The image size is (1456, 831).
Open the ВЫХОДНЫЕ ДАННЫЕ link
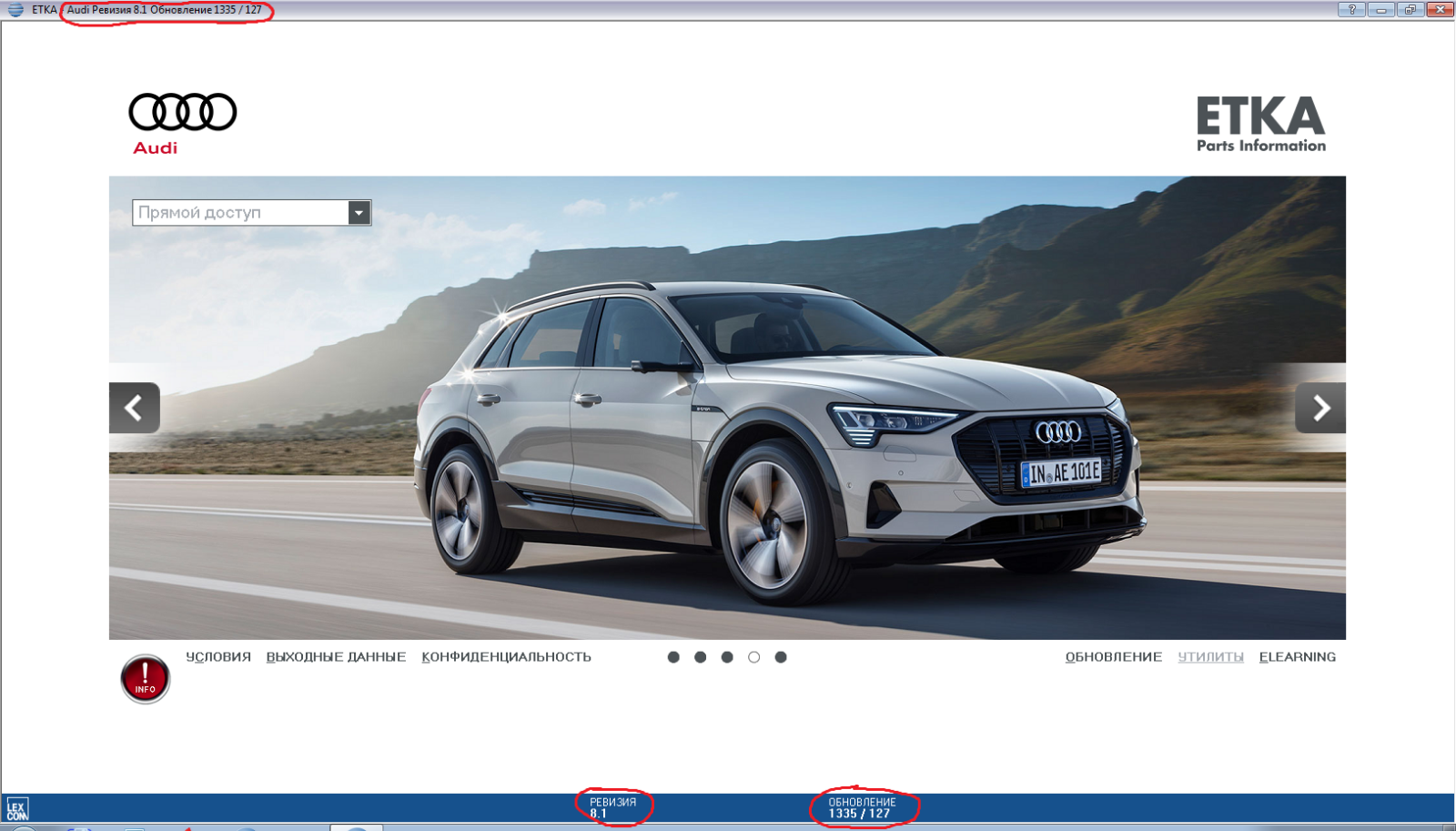click(336, 657)
